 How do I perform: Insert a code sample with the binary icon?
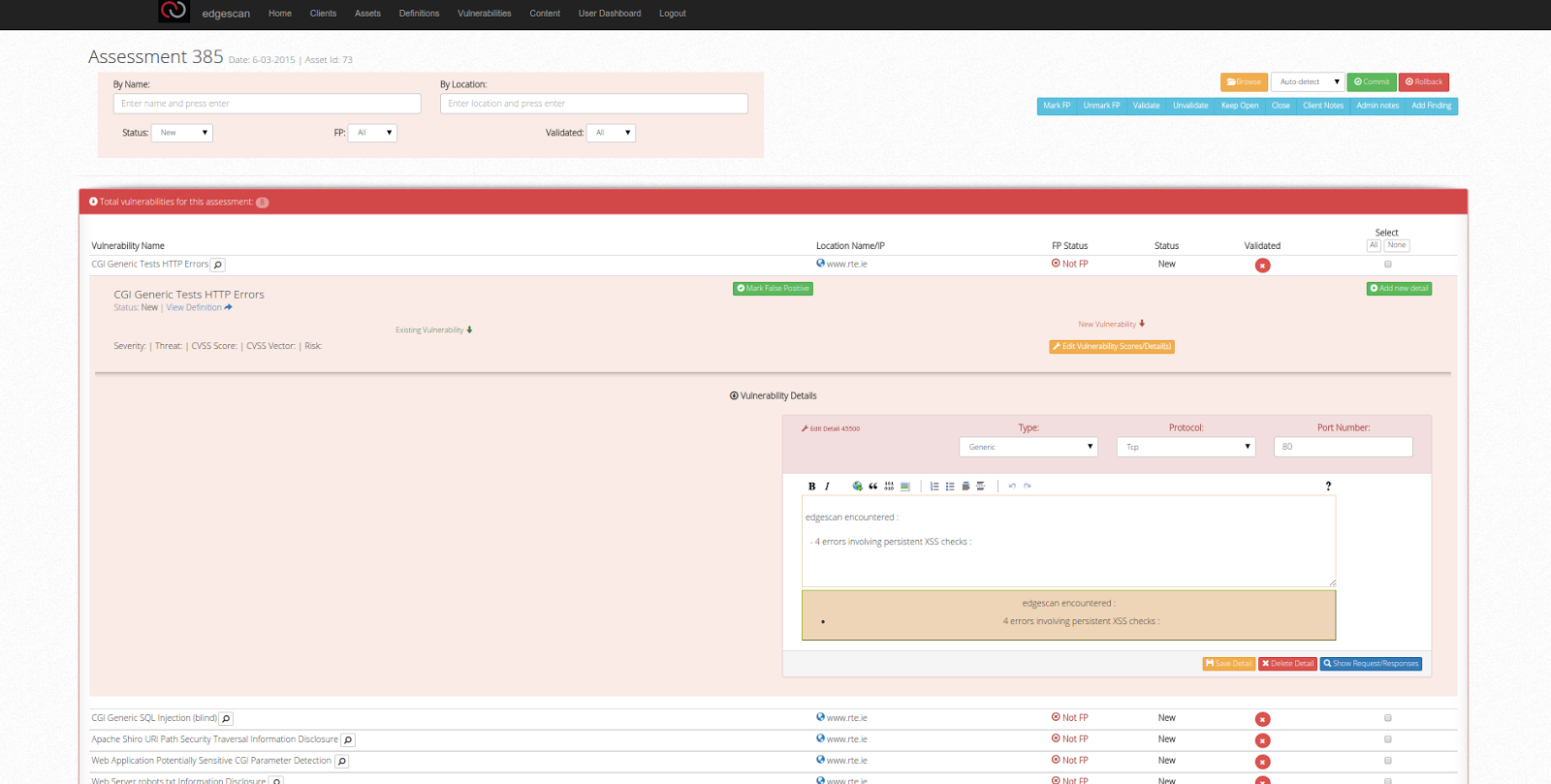pyautogui.click(x=889, y=486)
